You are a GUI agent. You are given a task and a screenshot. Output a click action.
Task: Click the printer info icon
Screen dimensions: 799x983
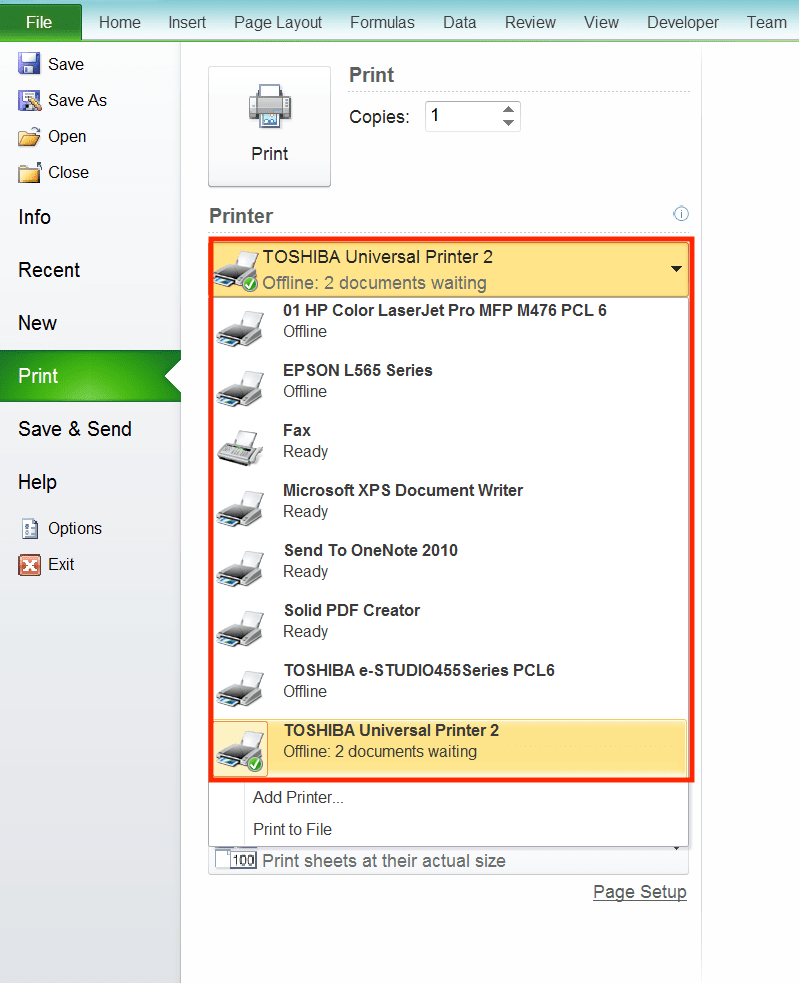[x=680, y=214]
